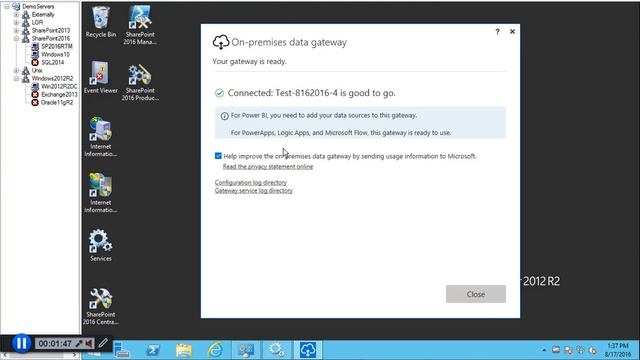Uncheck the usage information sending checkbox

(218, 156)
